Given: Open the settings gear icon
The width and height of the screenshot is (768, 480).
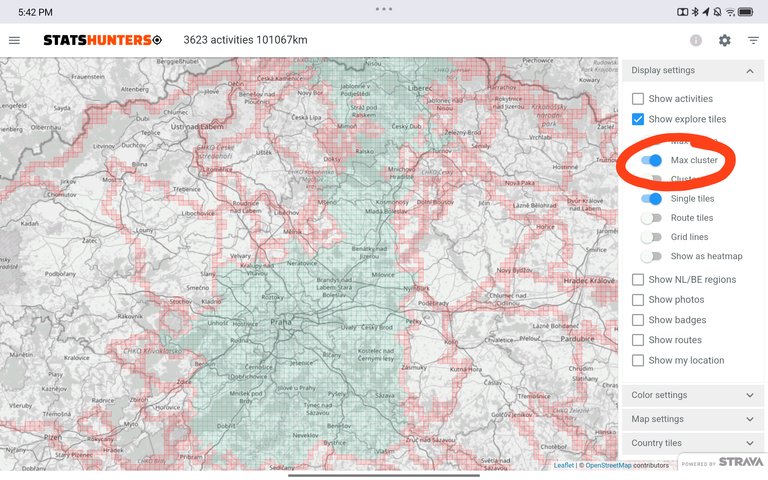Looking at the screenshot, I should coord(724,41).
